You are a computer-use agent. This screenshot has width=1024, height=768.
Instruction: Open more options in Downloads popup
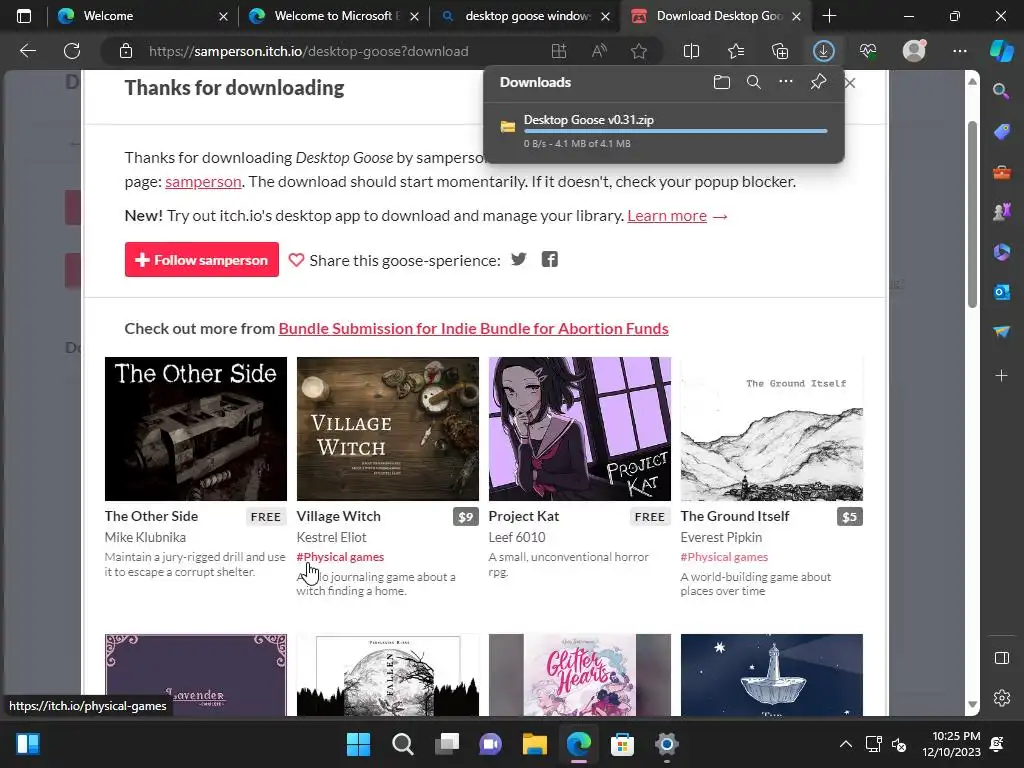[786, 82]
